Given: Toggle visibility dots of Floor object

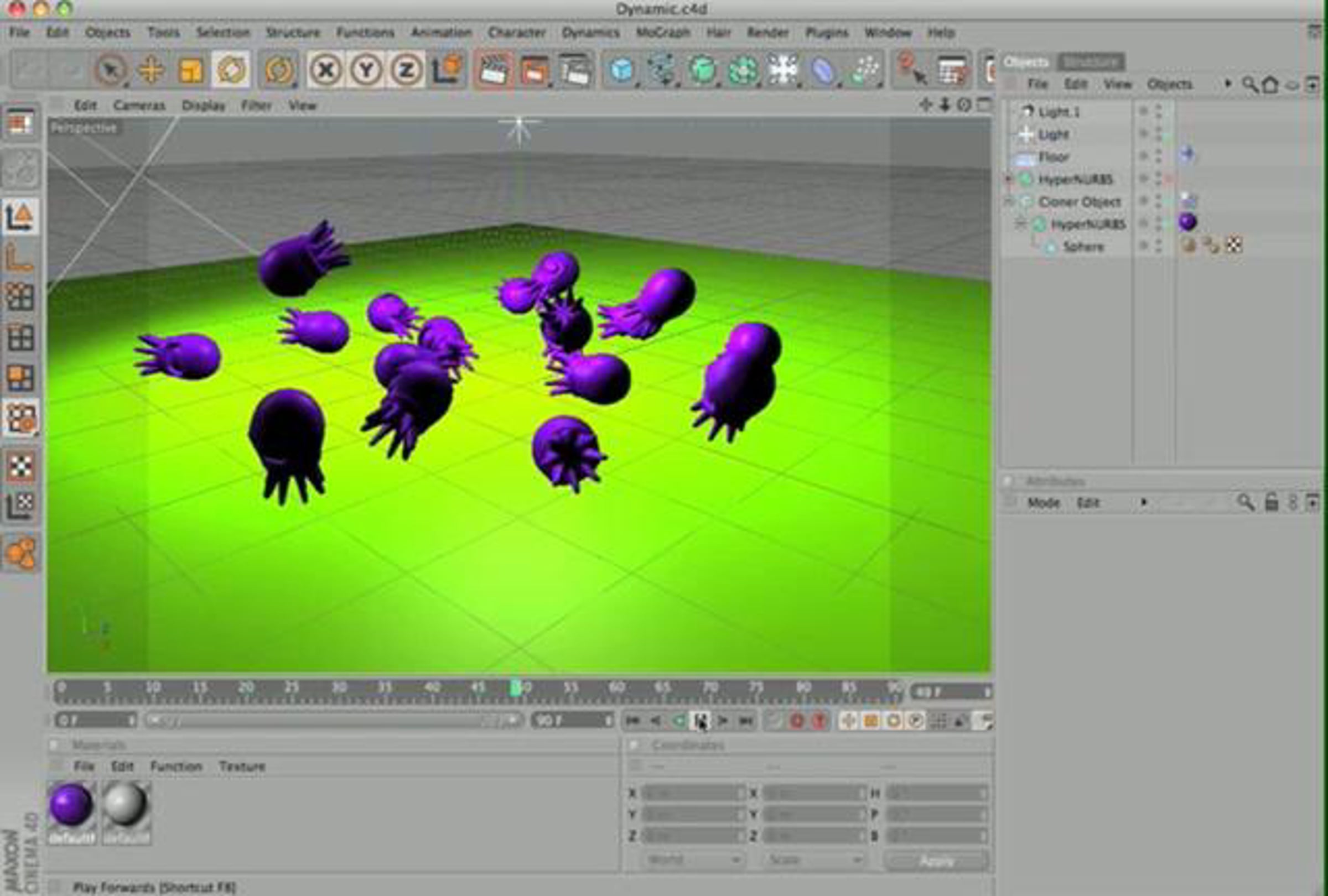Looking at the screenshot, I should pyautogui.click(x=1158, y=156).
